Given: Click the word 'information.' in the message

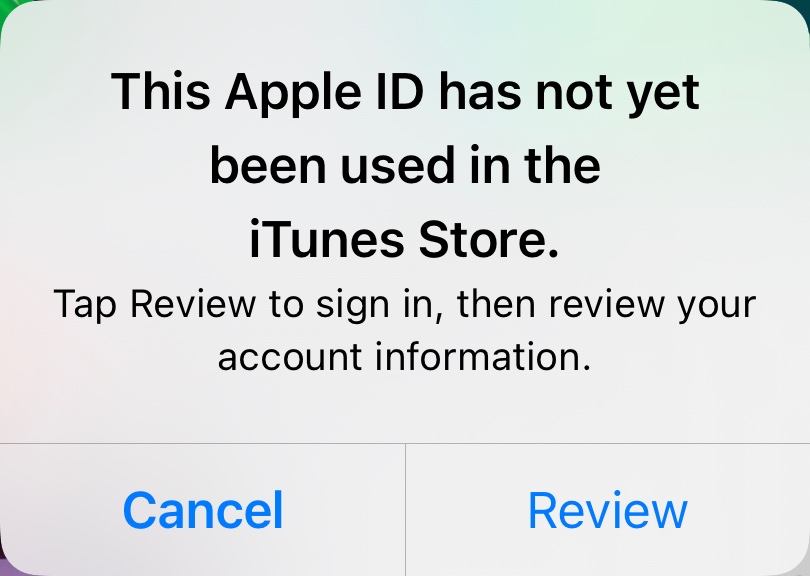Looking at the screenshot, I should (483, 357).
